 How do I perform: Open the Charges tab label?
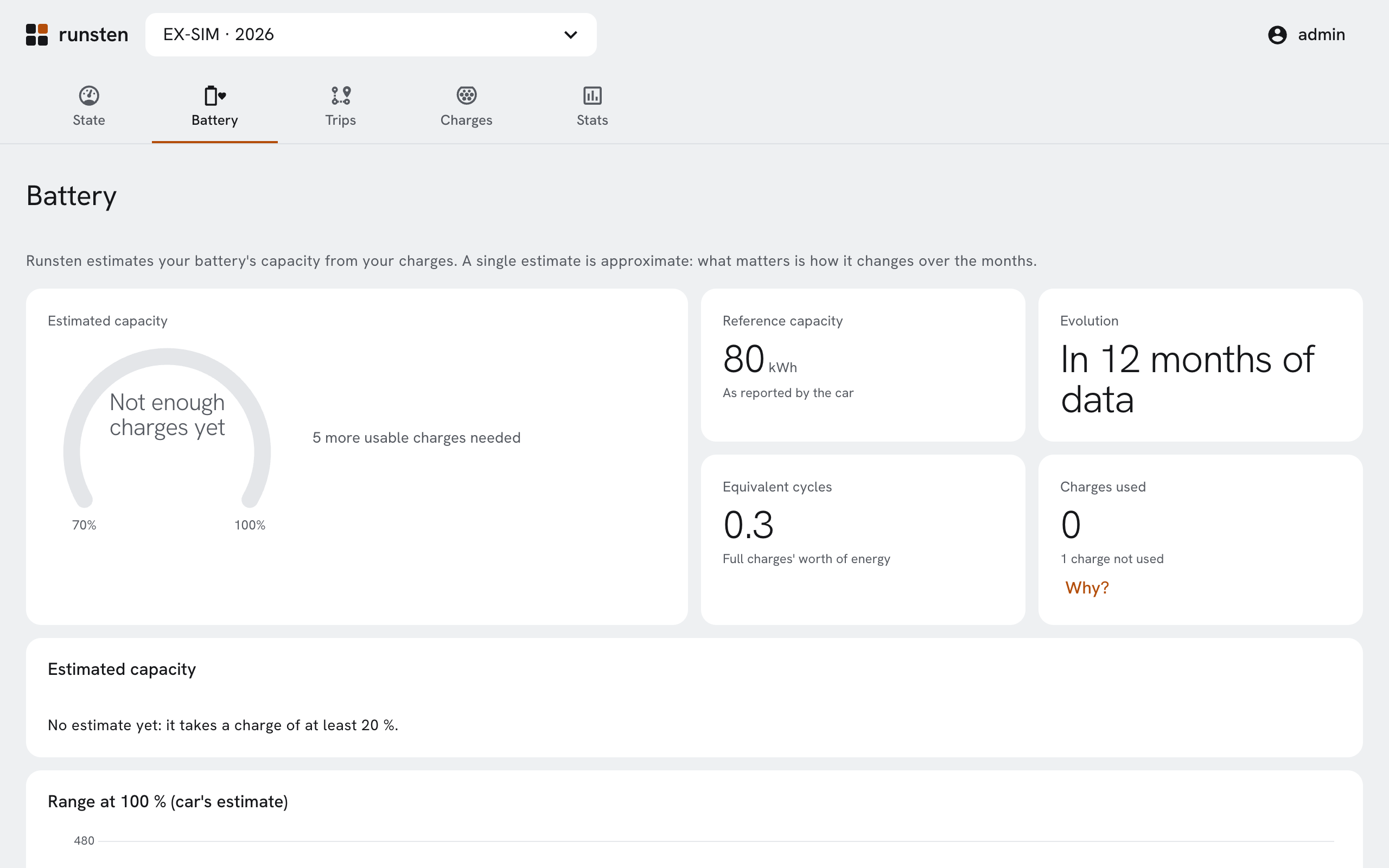point(466,120)
